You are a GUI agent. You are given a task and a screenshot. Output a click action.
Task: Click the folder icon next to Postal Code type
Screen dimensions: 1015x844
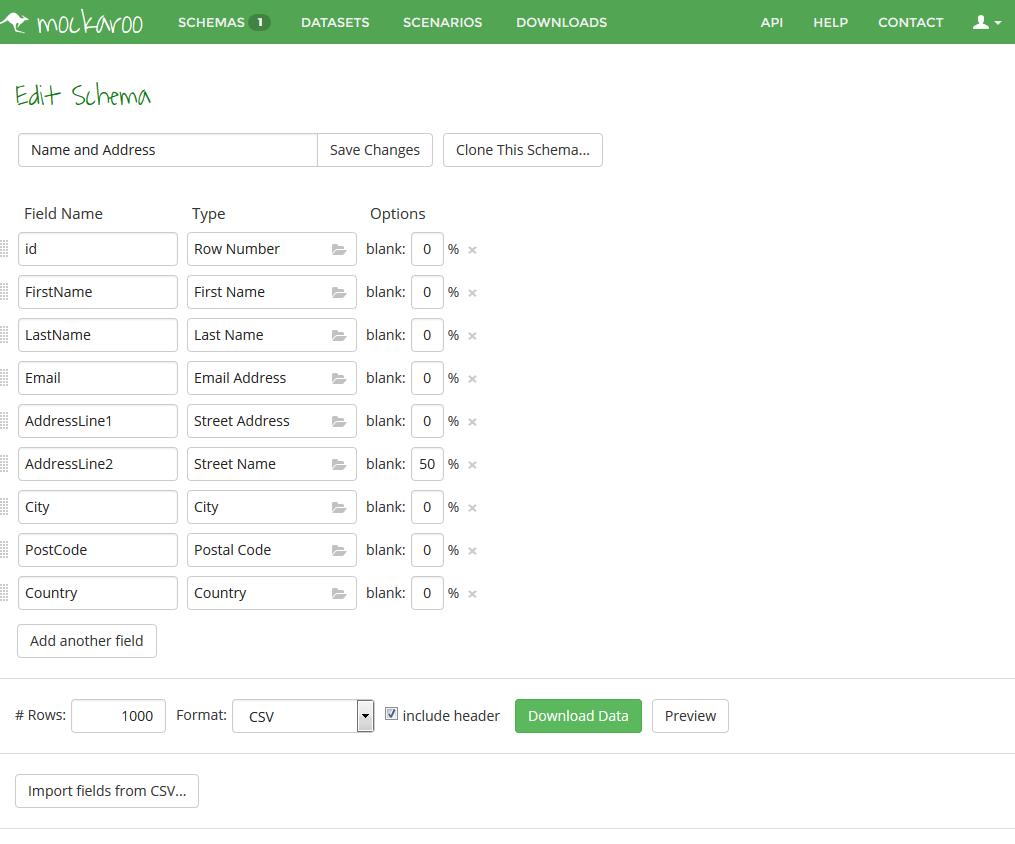click(340, 550)
